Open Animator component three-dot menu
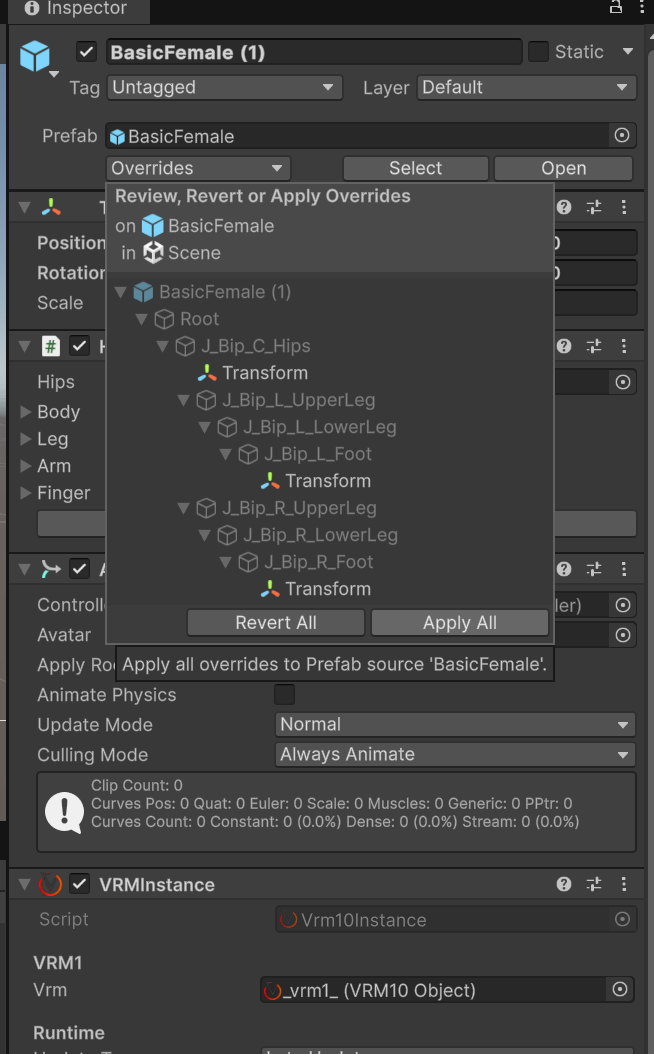The image size is (654, 1054). [624, 569]
